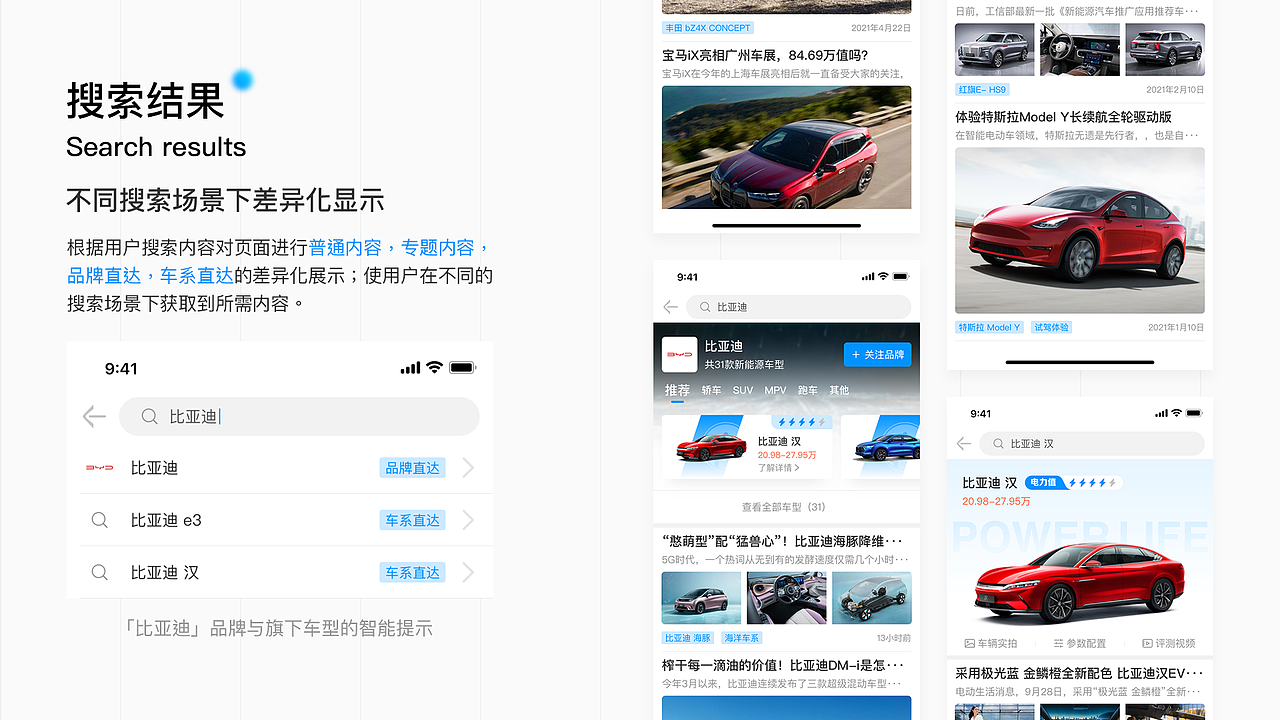Image resolution: width=1280 pixels, height=720 pixels.
Task: Click the blue car card beside 比亚迪 汉
Action: click(880, 448)
